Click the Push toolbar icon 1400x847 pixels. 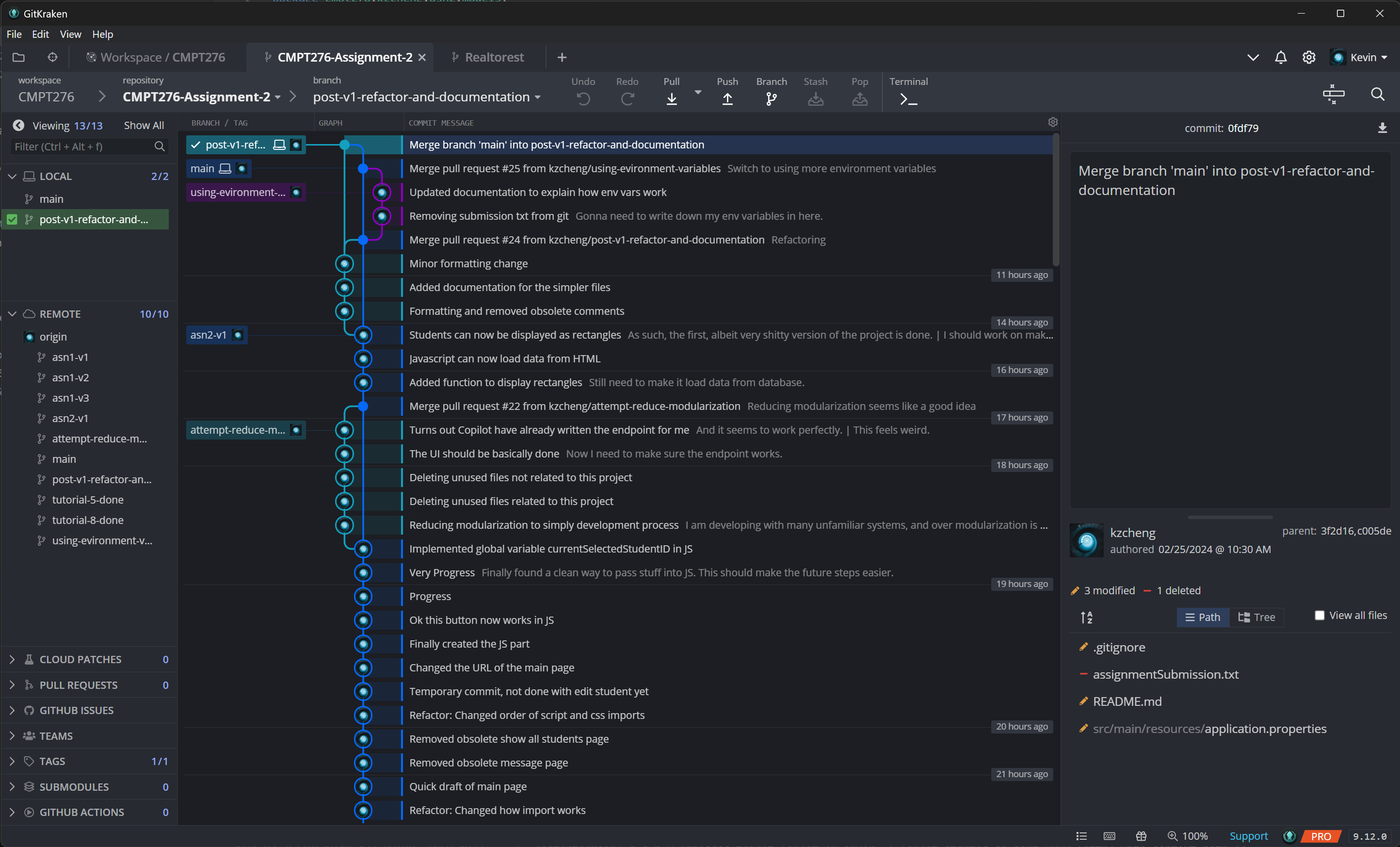point(727,99)
